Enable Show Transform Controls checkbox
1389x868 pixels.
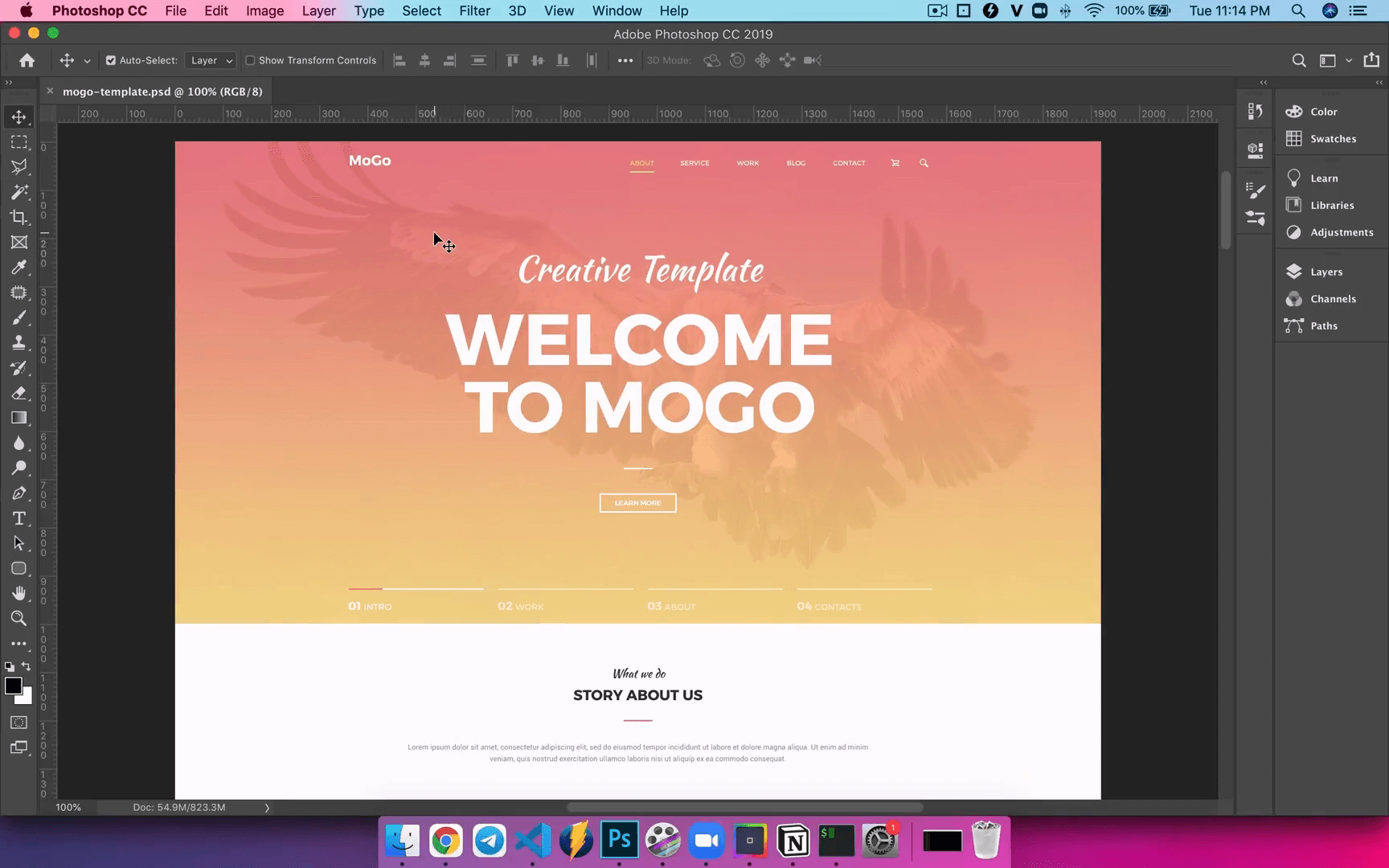pos(250,60)
